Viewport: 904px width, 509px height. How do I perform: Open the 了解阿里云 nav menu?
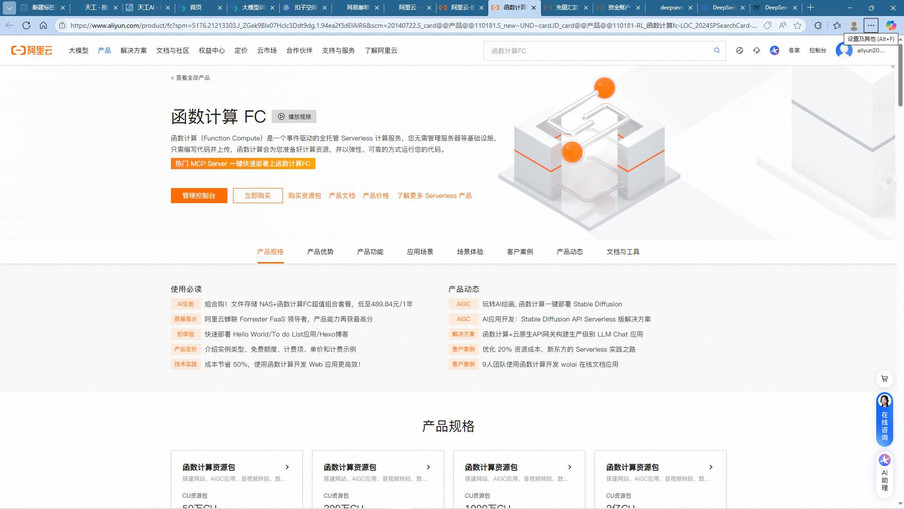tap(381, 51)
